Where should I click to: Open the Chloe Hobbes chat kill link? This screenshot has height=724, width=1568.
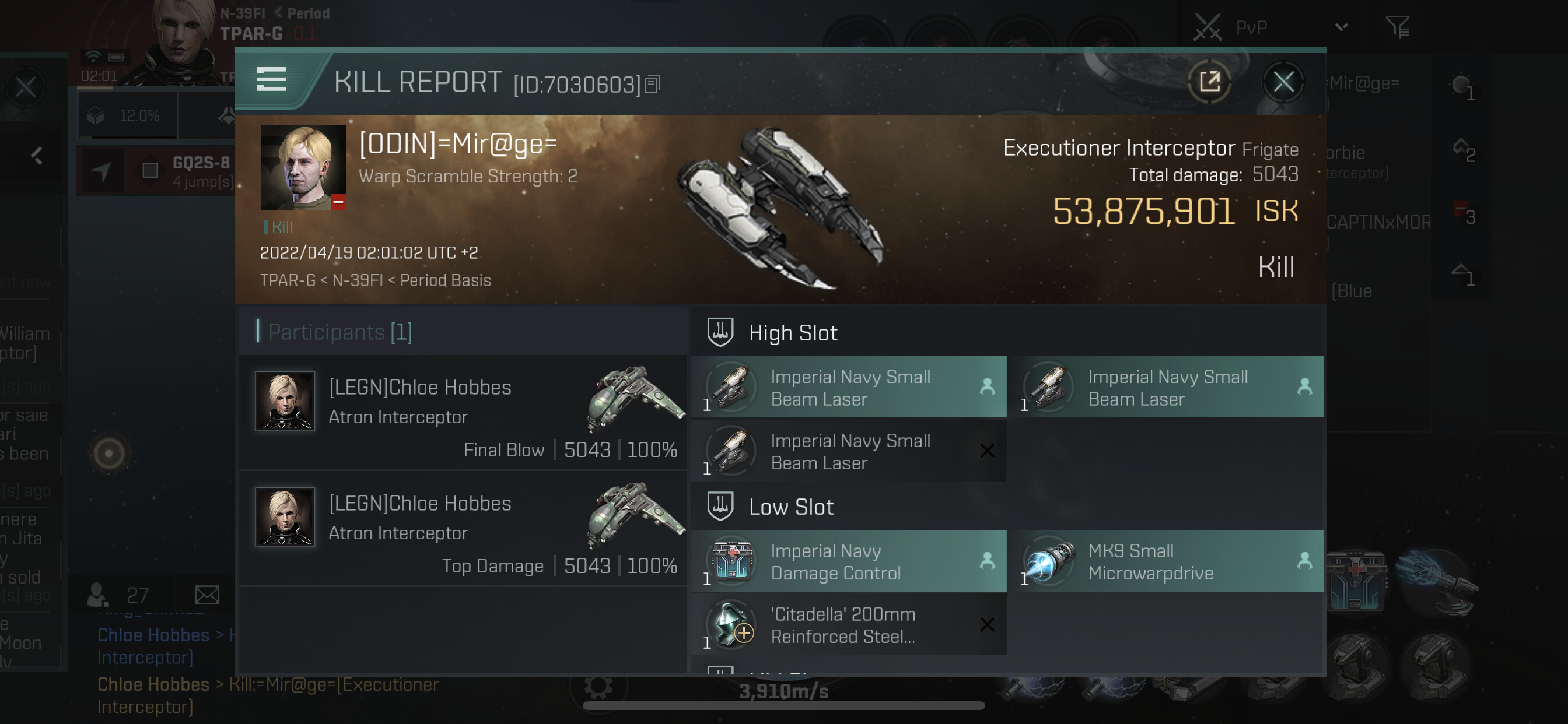[x=268, y=695]
